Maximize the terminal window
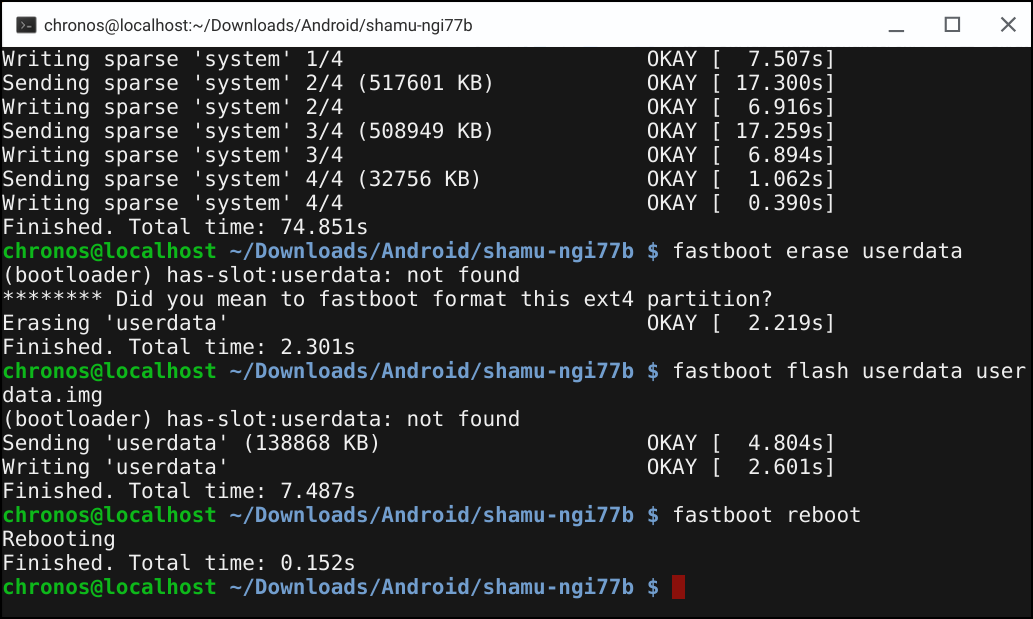Viewport: 1033px width, 619px height. click(952, 25)
